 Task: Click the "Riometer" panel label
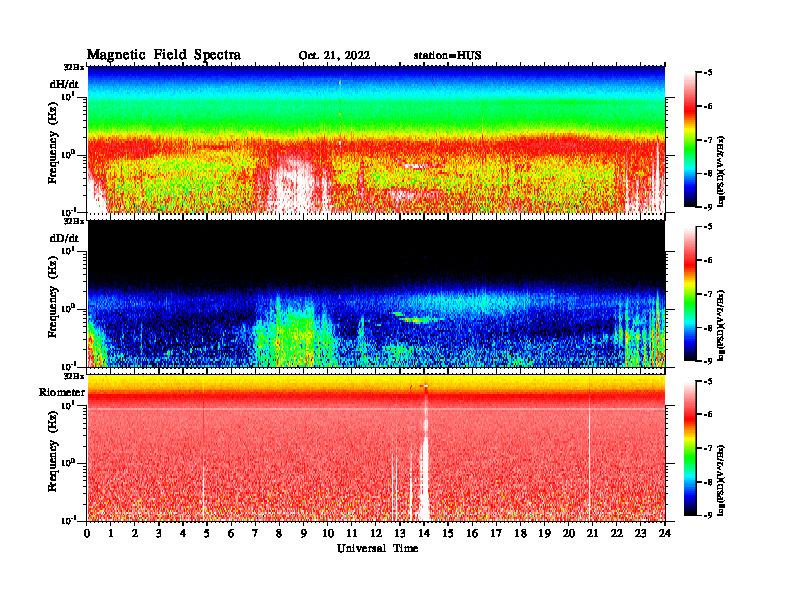pos(62,392)
